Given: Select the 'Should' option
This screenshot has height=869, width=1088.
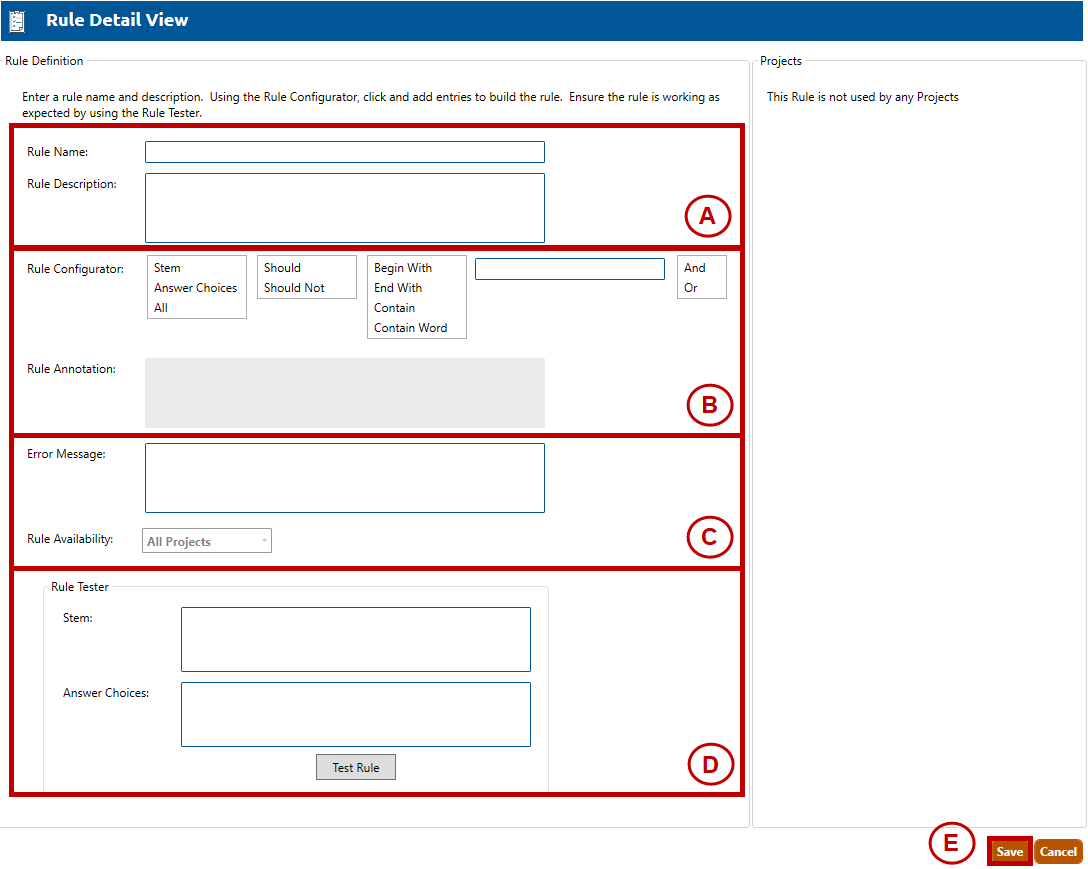Looking at the screenshot, I should [282, 268].
